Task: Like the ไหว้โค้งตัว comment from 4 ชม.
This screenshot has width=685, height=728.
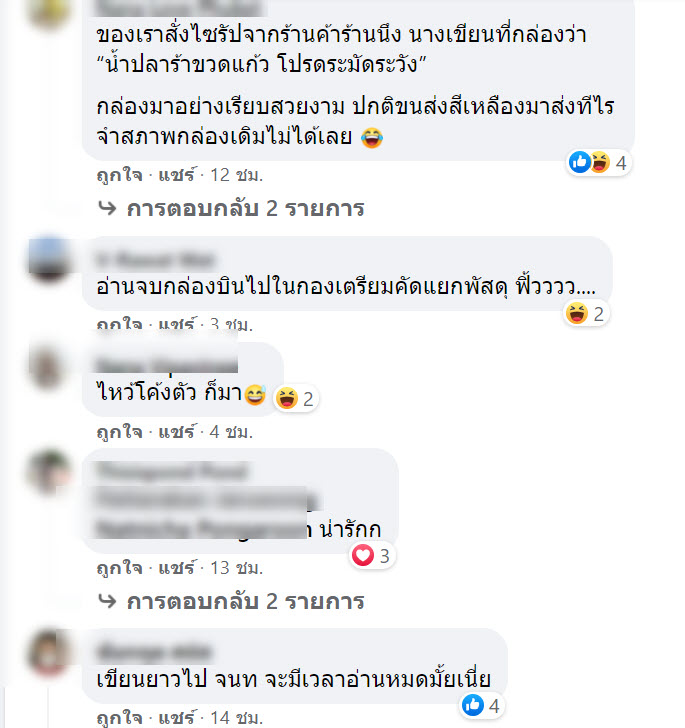Action: 119,432
